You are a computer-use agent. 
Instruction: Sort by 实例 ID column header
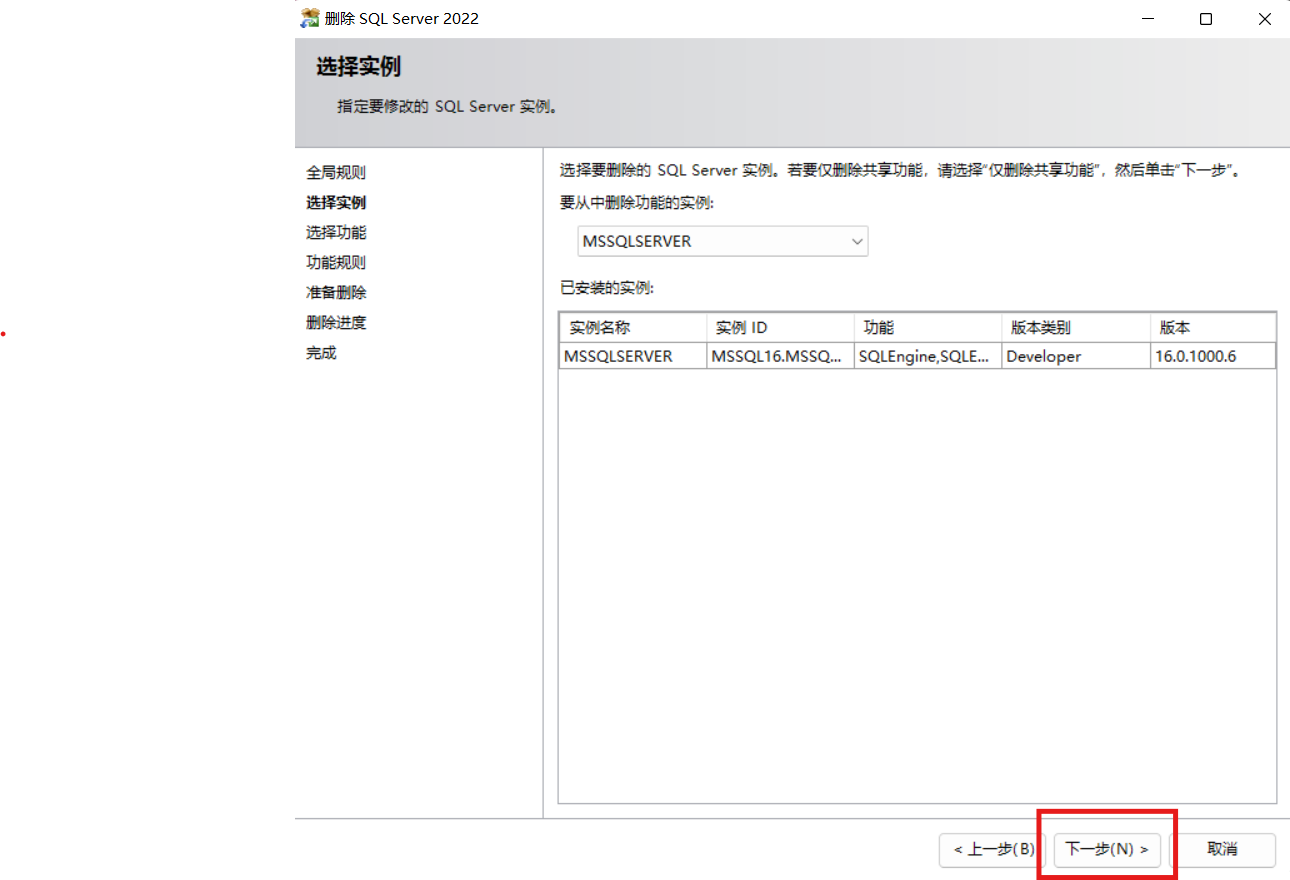[x=781, y=327]
